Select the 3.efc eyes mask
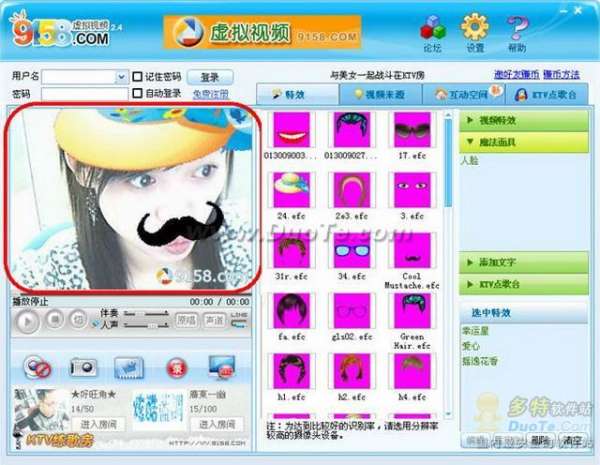 [x=412, y=190]
